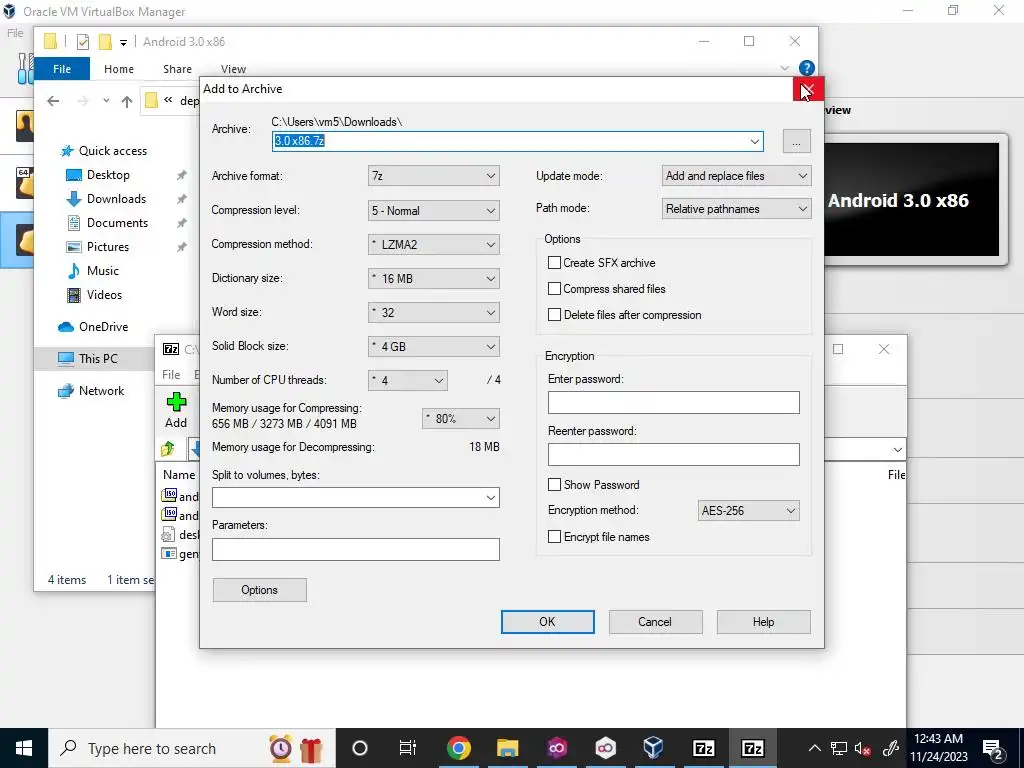
Task: Check Show Password option
Action: click(554, 485)
